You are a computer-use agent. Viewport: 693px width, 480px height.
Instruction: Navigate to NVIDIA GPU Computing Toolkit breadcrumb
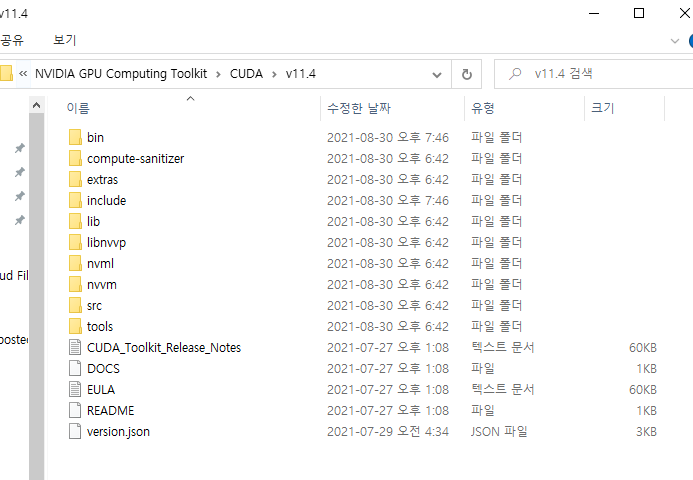point(121,74)
